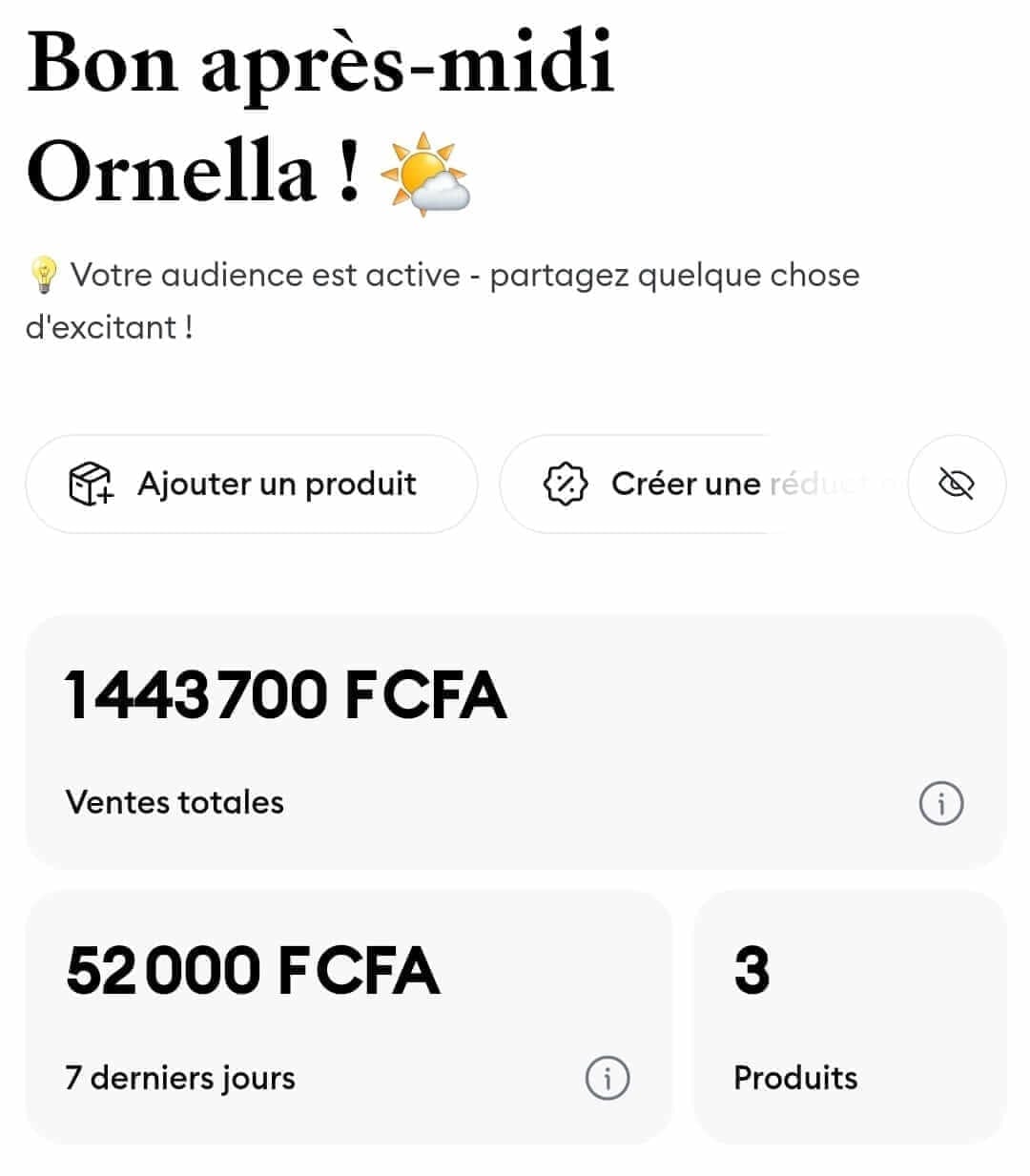
Task: Open the Produits card
Action: pyautogui.click(x=849, y=1017)
